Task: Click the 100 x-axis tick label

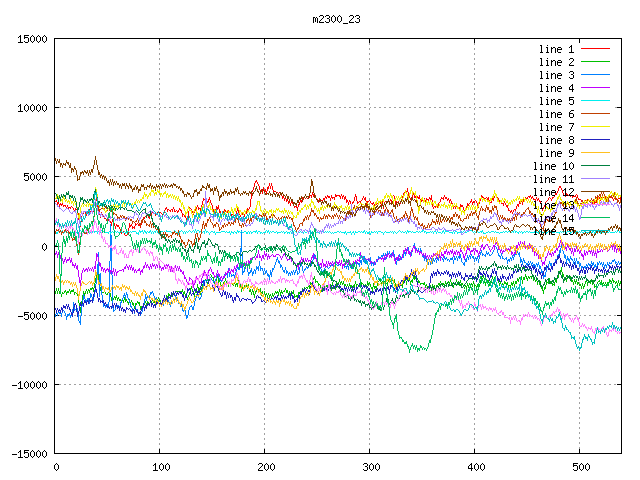Action: coord(160,467)
